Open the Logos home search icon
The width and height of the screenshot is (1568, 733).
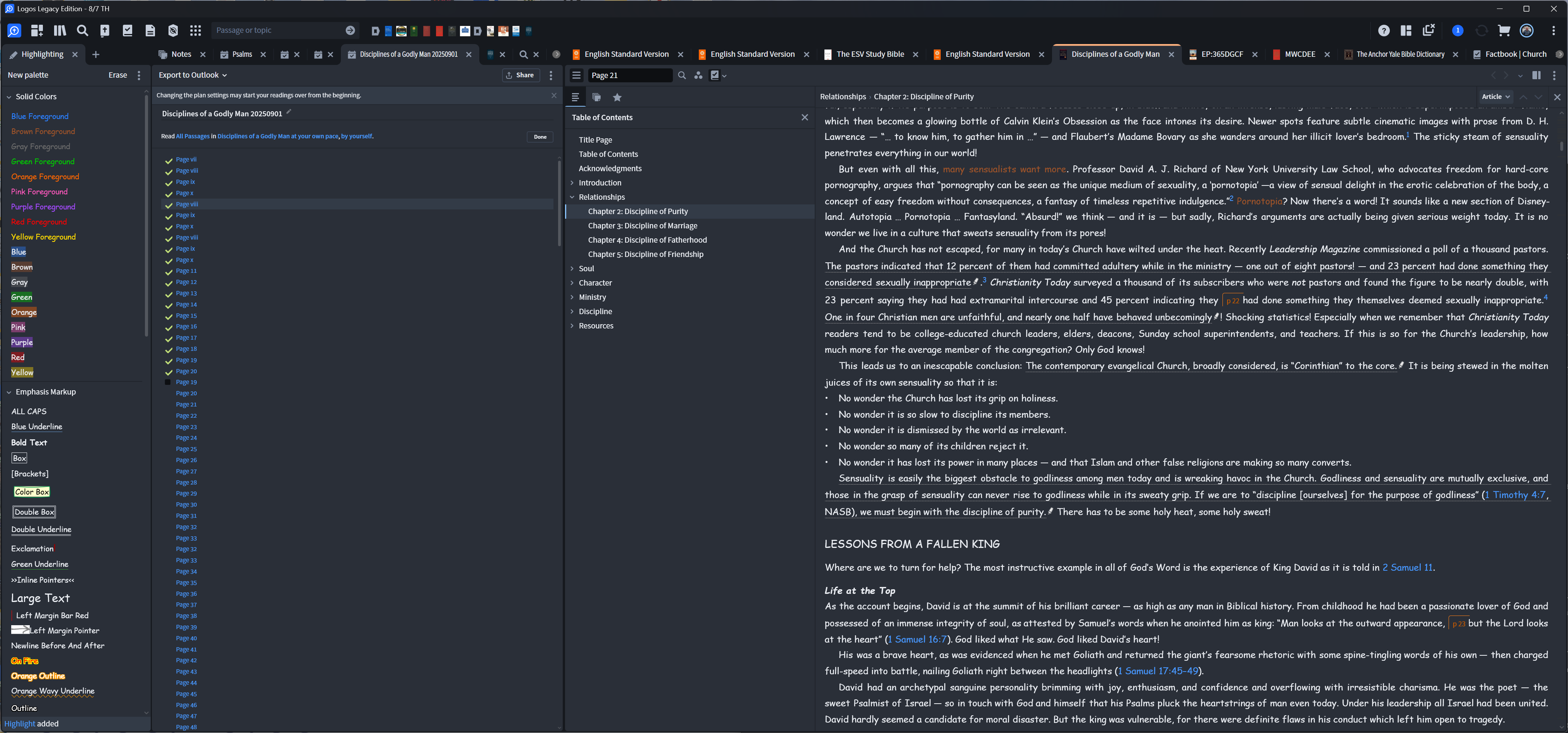[14, 31]
